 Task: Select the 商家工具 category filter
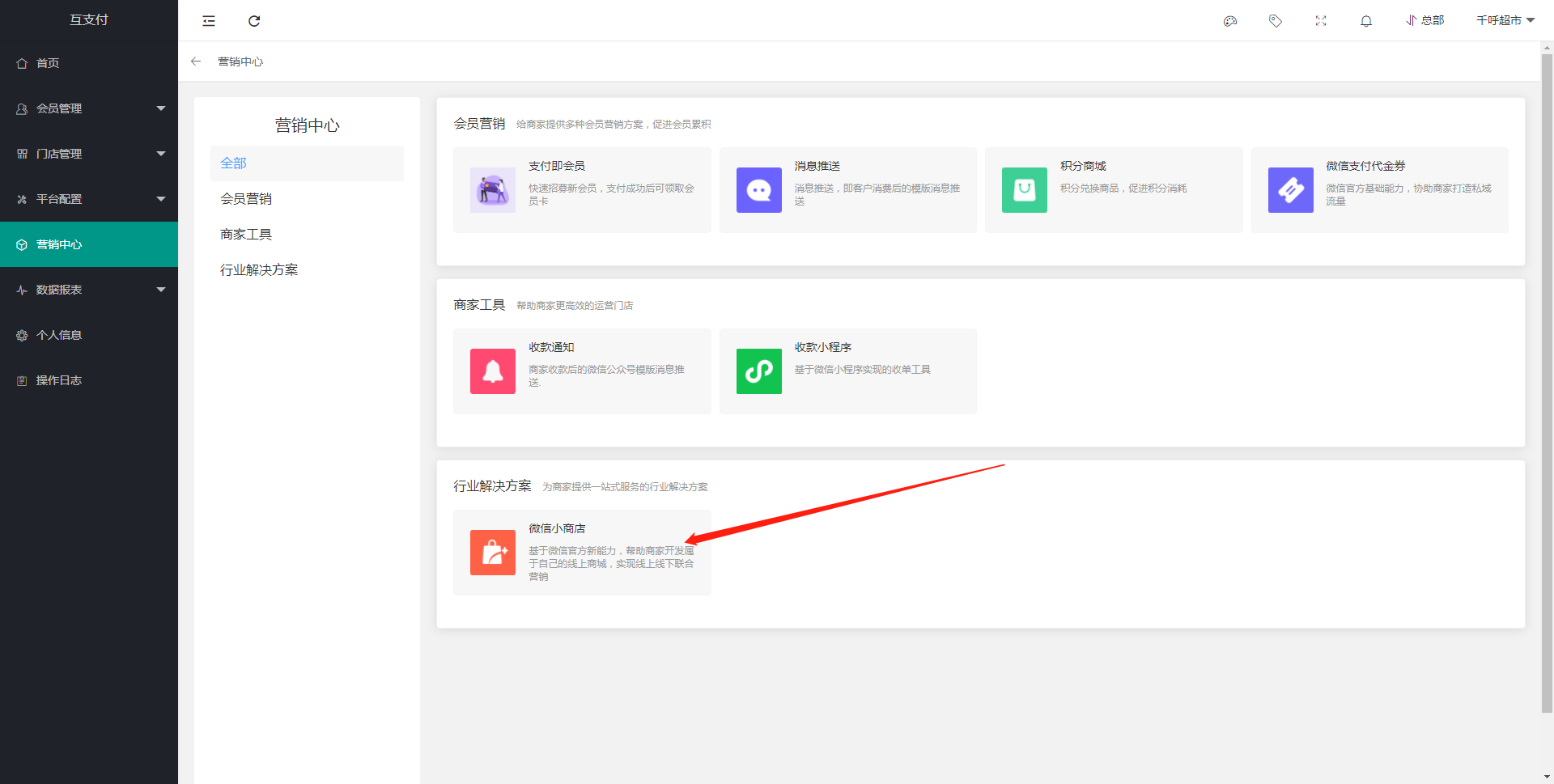pyautogui.click(x=307, y=235)
